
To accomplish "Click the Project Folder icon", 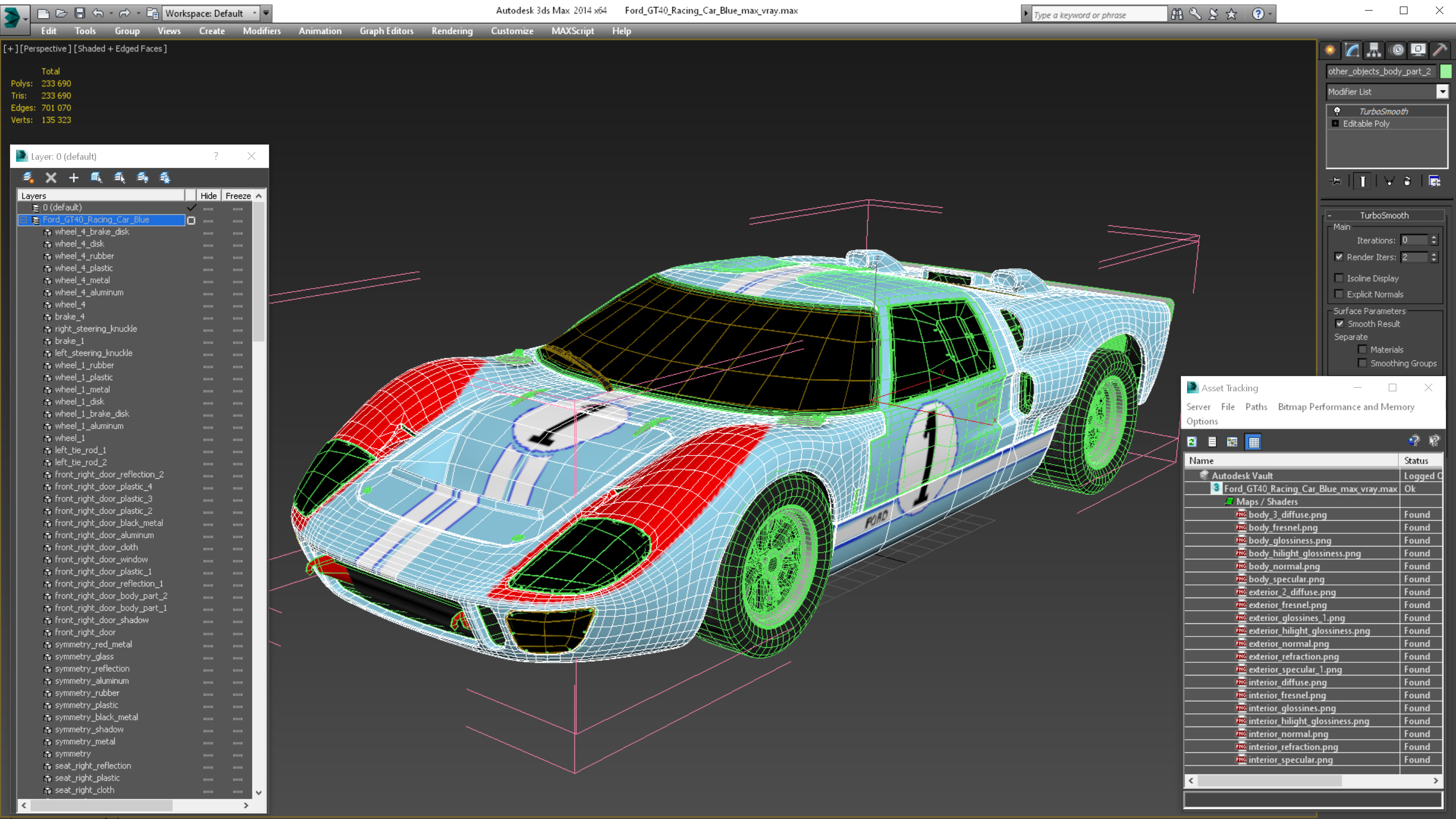I will tap(152, 13).
